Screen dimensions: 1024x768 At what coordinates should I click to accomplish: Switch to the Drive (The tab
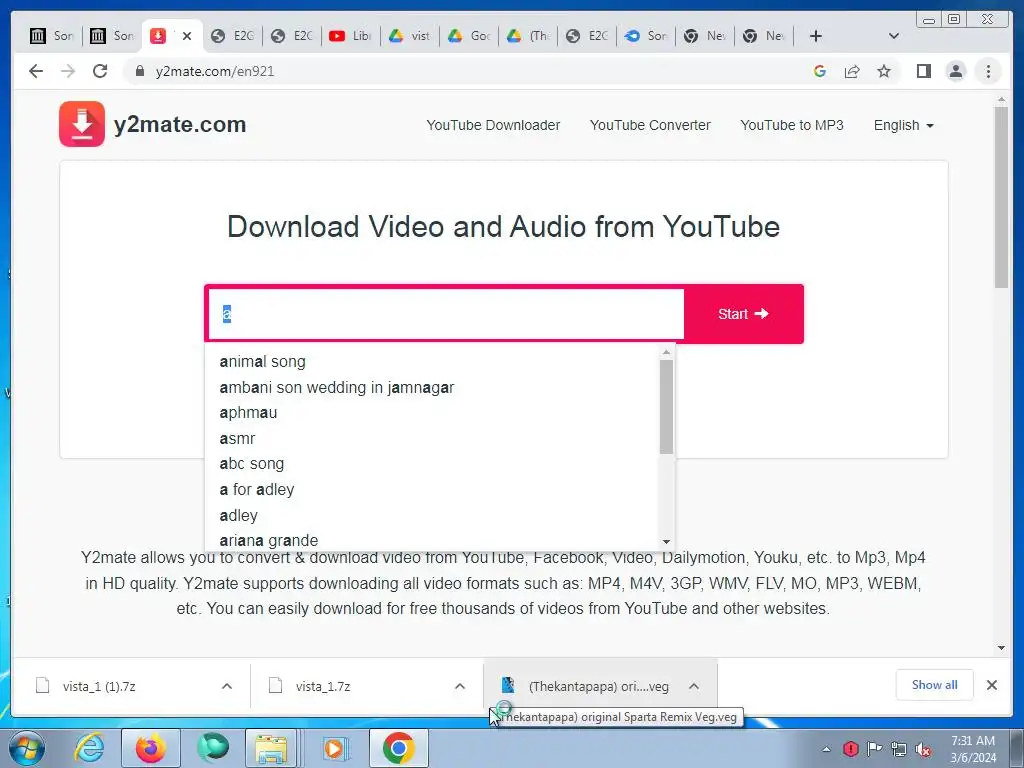click(527, 36)
